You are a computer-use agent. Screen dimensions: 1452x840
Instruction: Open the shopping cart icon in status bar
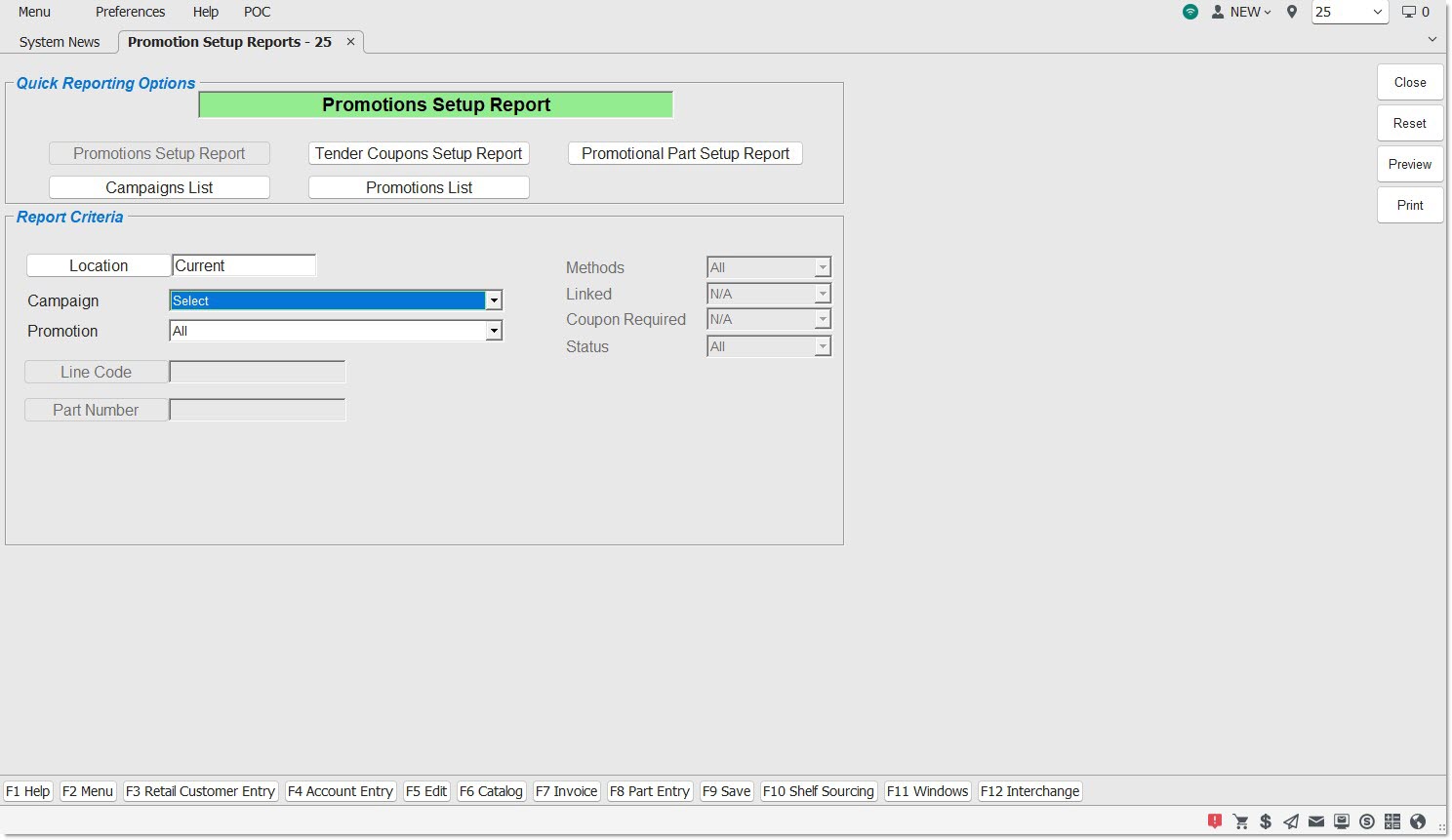(x=1240, y=821)
